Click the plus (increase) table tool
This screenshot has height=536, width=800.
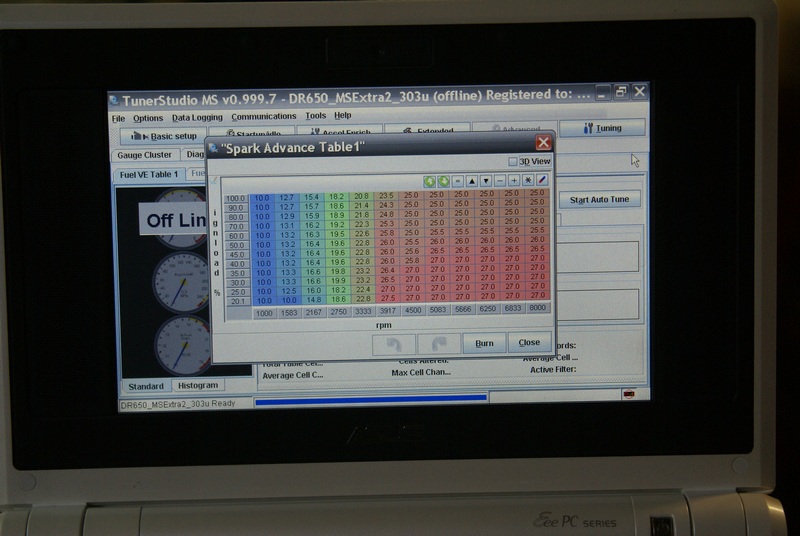pyautogui.click(x=514, y=181)
